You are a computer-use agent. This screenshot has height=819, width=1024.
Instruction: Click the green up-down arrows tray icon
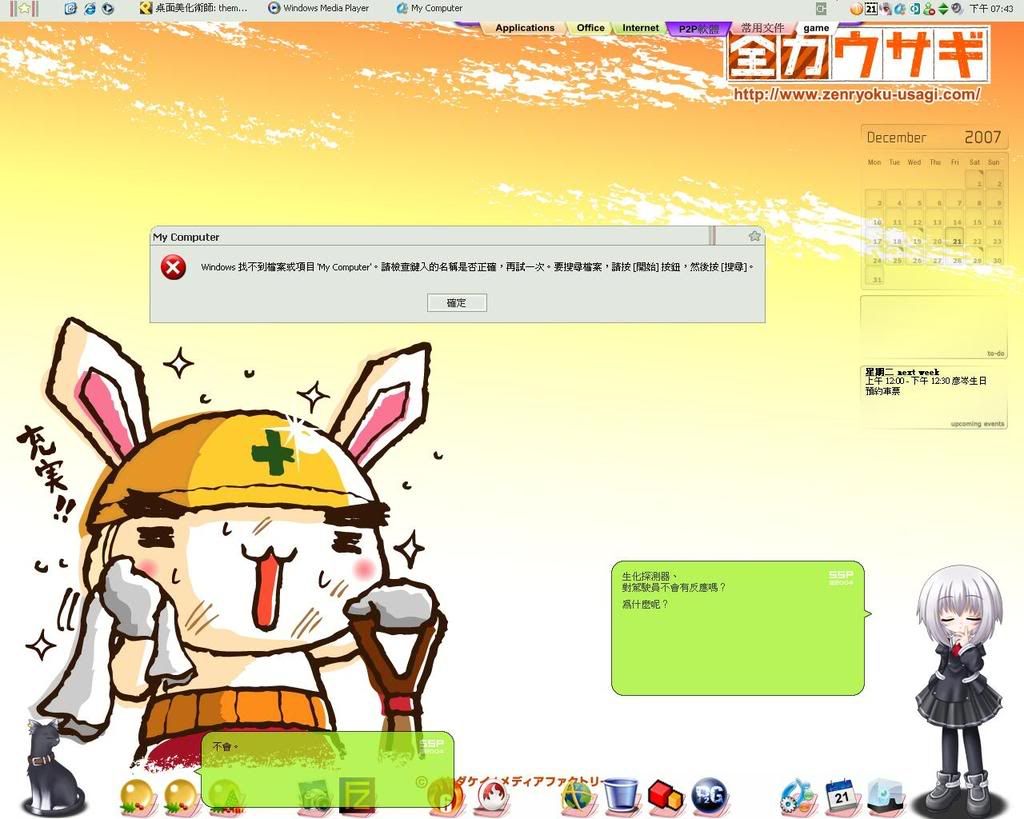943,8
